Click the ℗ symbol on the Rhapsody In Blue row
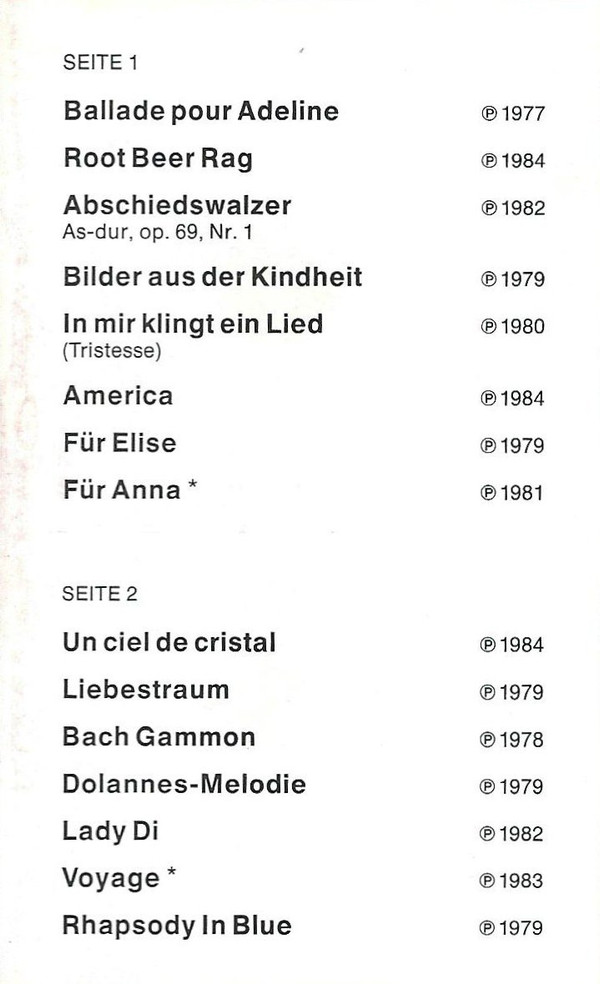This screenshot has width=600, height=984. pyautogui.click(x=488, y=929)
